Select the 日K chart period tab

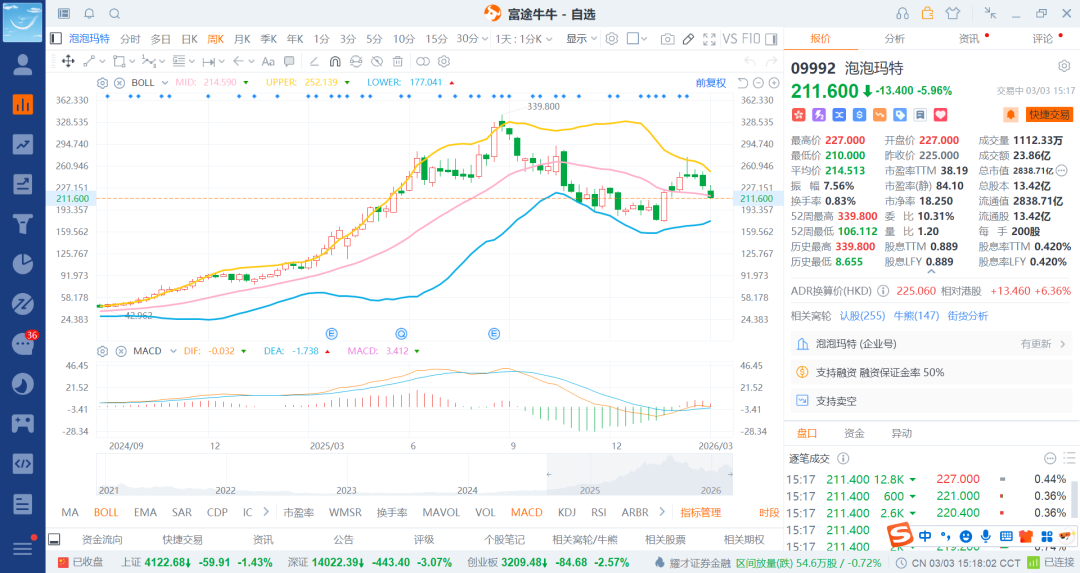[189, 39]
